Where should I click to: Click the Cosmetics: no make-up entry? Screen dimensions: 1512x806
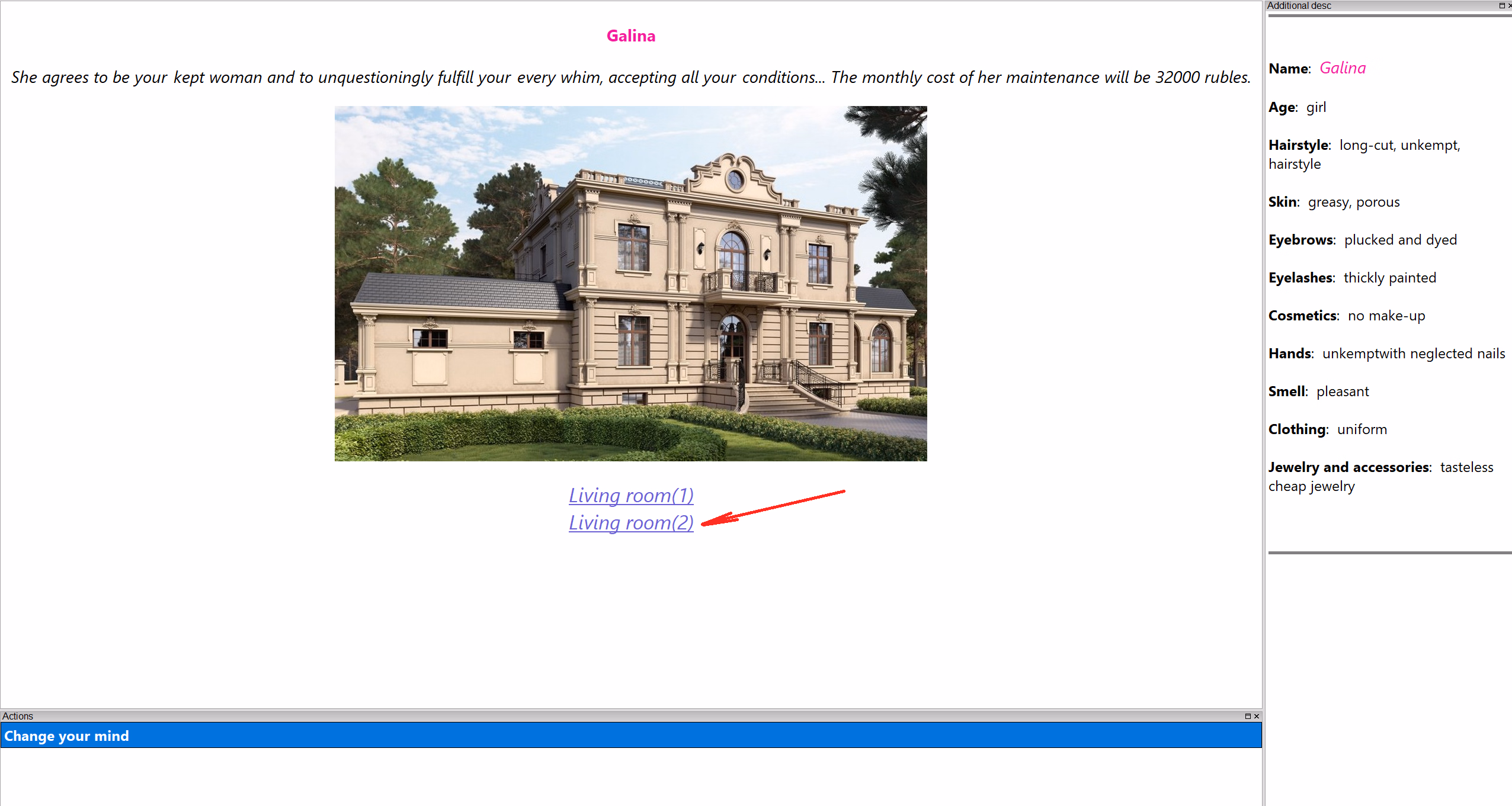click(x=1346, y=316)
